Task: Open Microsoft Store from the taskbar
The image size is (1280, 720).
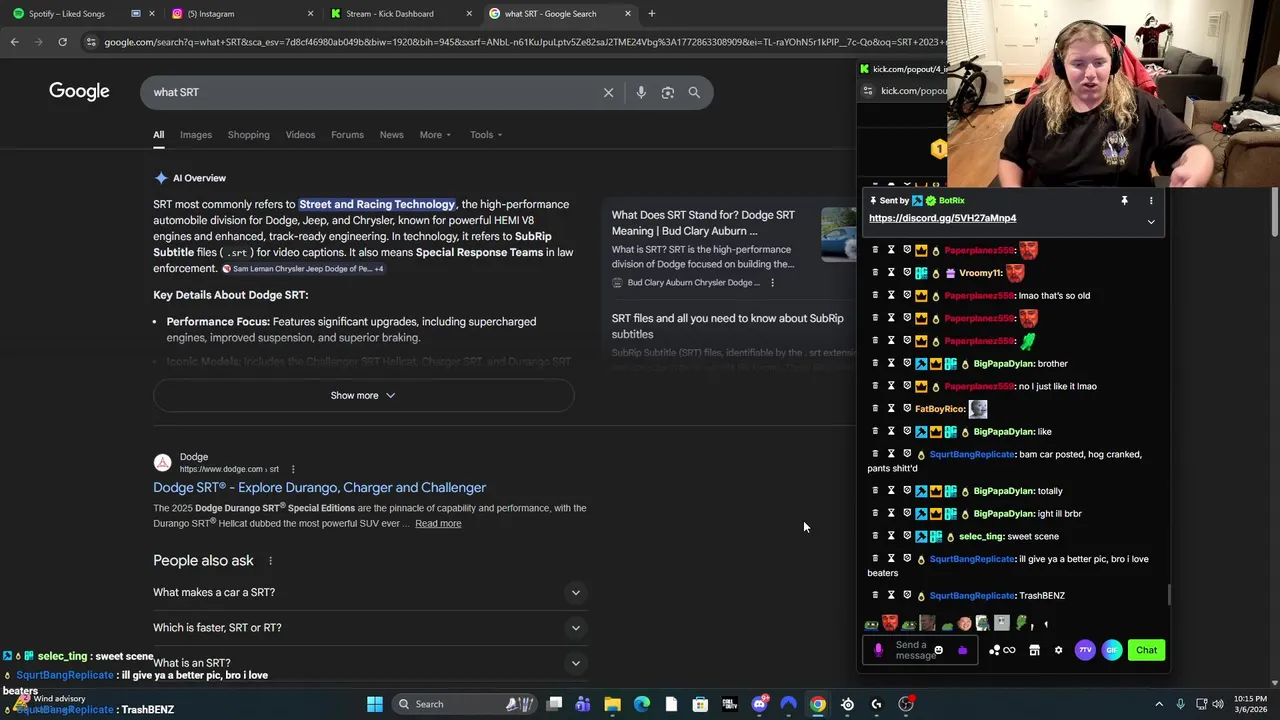Action: (700, 704)
